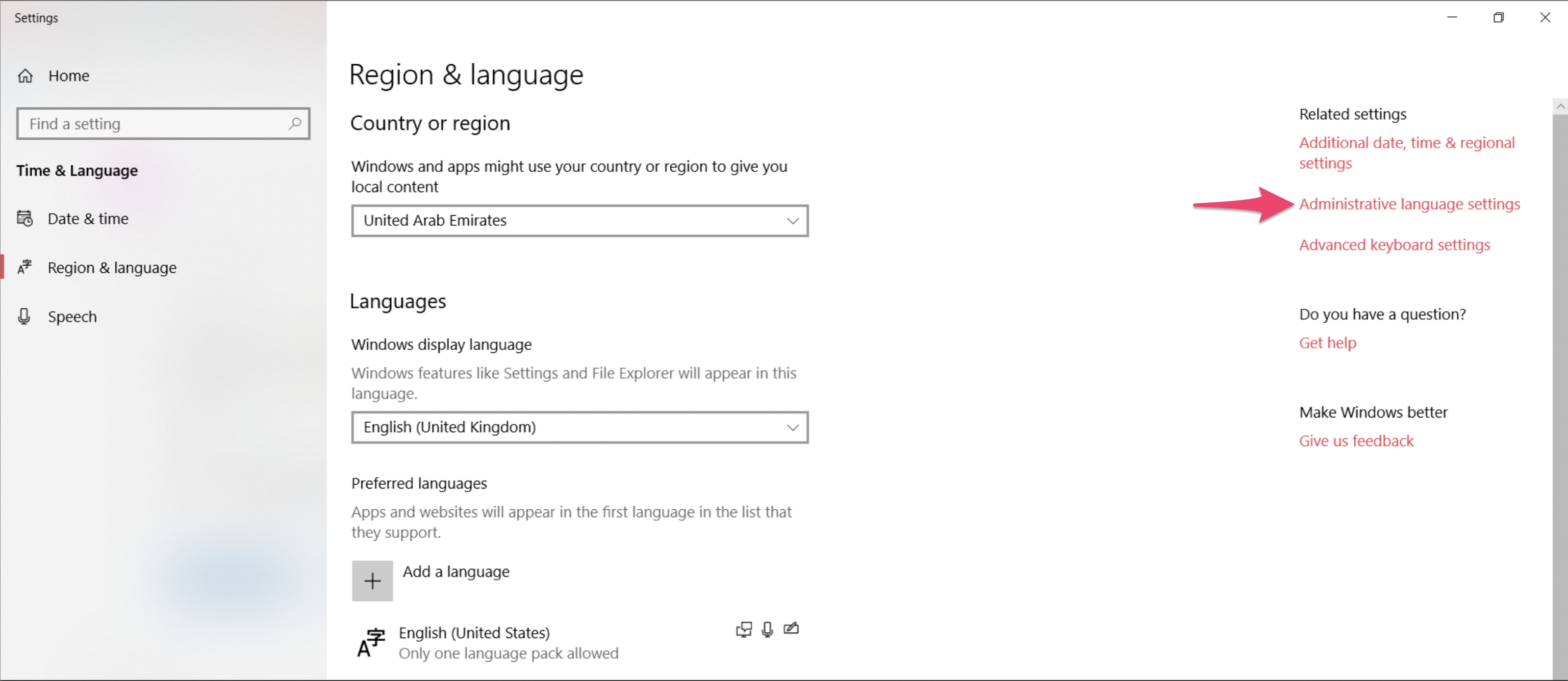
Task: Click 'Only one language pack allowed' text
Action: click(x=508, y=653)
